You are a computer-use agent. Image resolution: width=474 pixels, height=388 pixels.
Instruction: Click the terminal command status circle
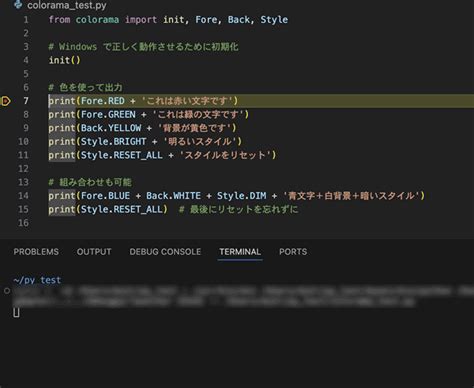[x=7, y=291]
